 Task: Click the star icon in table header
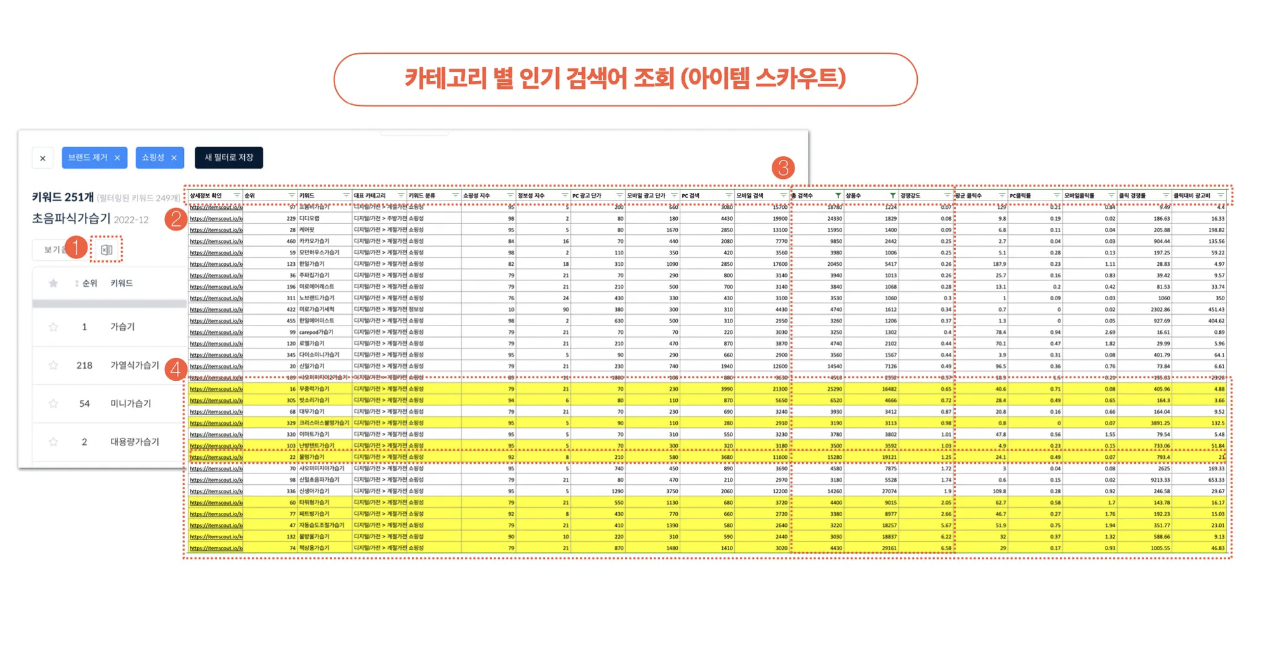[53, 283]
